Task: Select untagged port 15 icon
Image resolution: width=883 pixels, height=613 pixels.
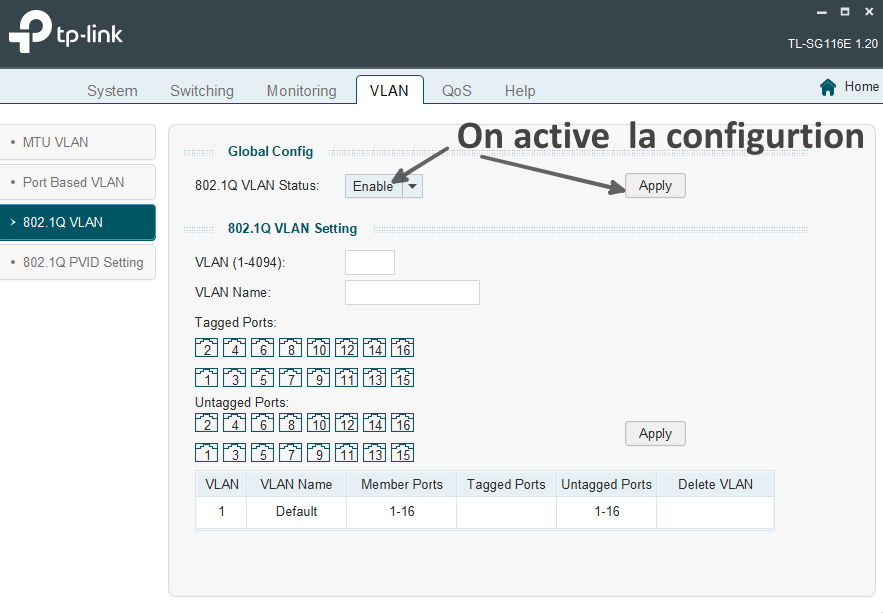Action: point(402,453)
